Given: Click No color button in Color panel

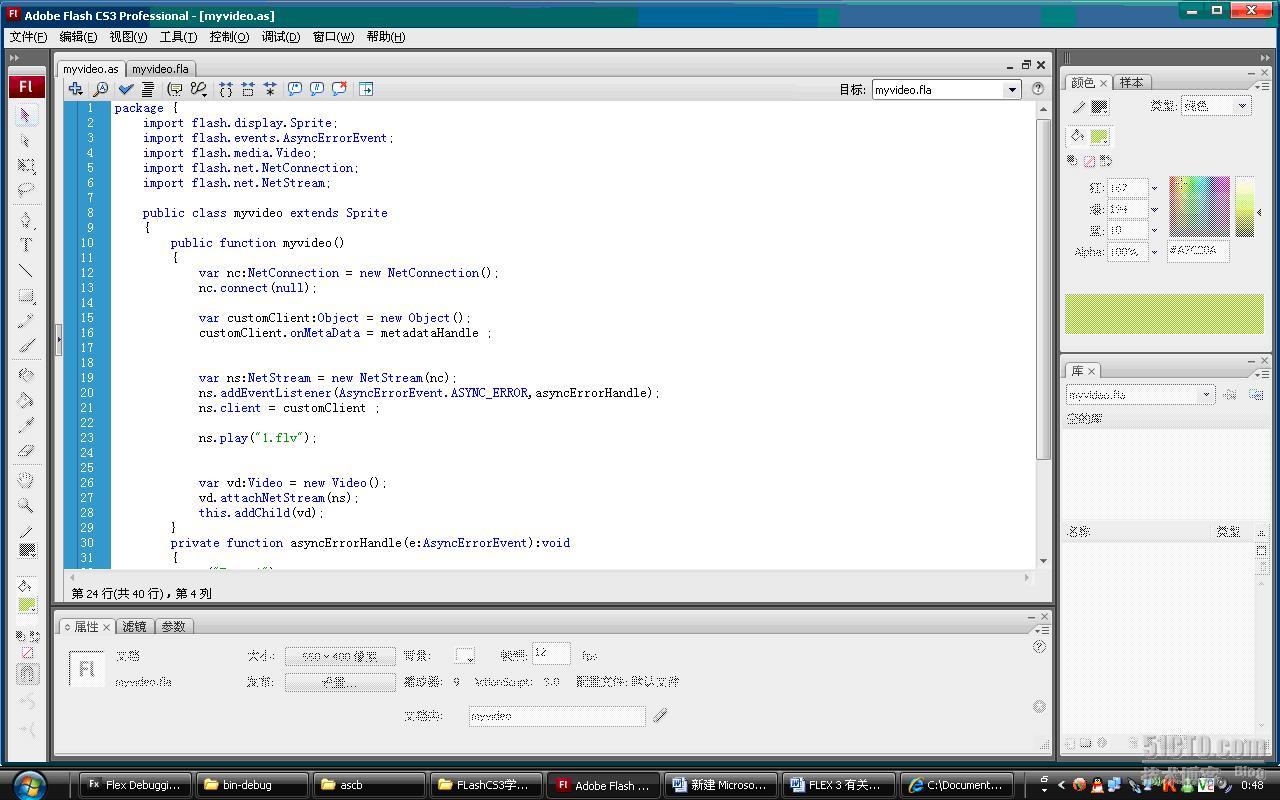Looking at the screenshot, I should pos(1089,160).
